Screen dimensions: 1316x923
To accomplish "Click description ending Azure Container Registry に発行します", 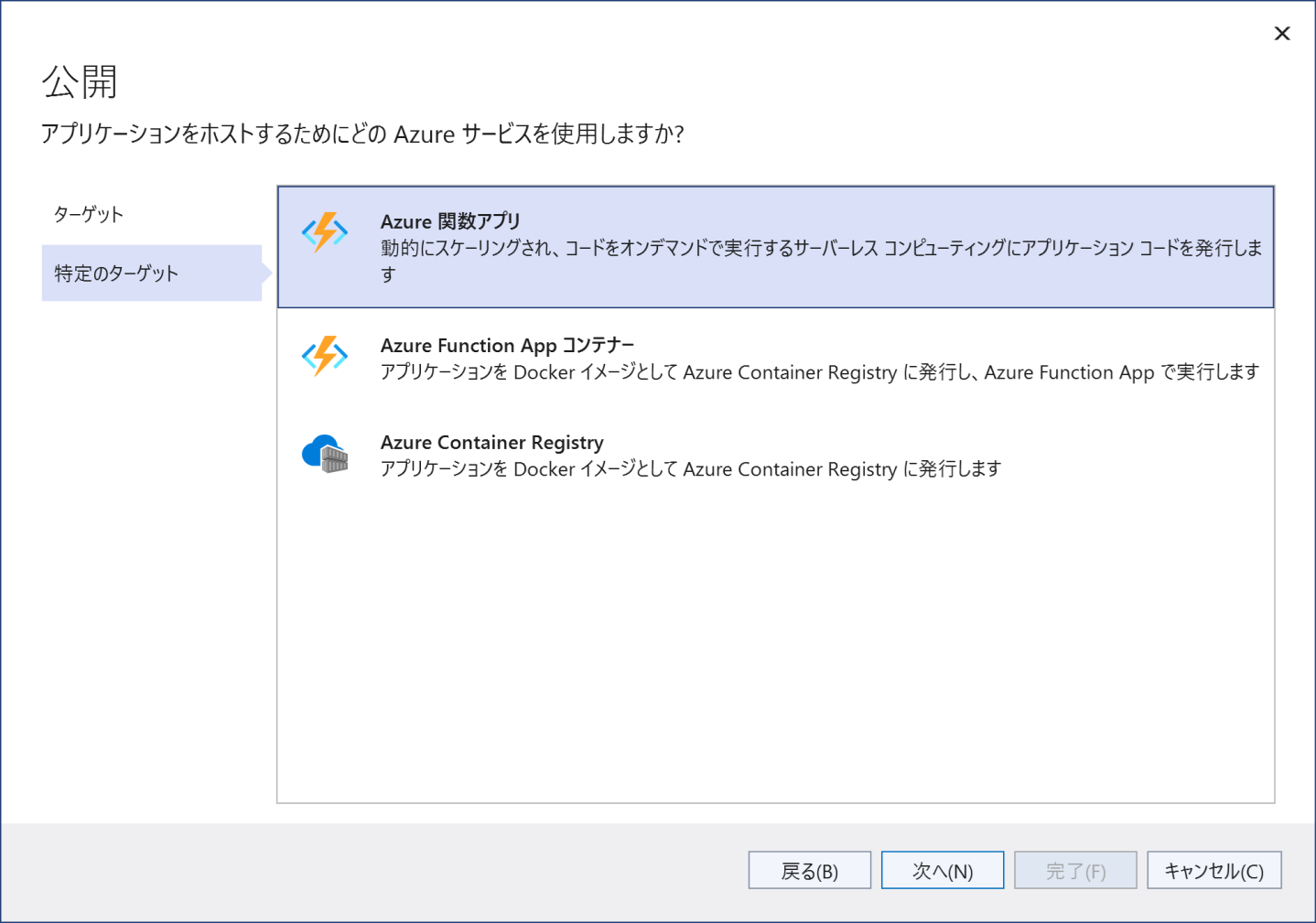I will click(x=691, y=469).
